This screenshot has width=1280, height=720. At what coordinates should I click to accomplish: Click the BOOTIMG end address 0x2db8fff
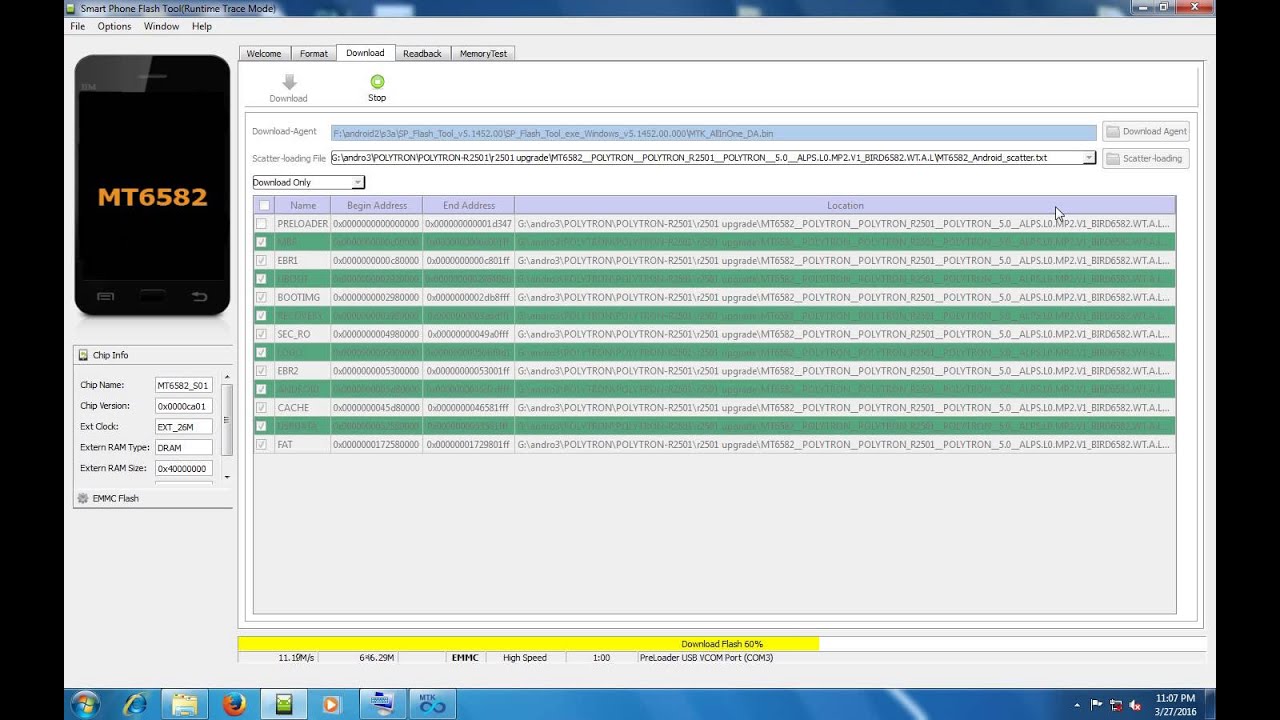pyautogui.click(x=468, y=297)
